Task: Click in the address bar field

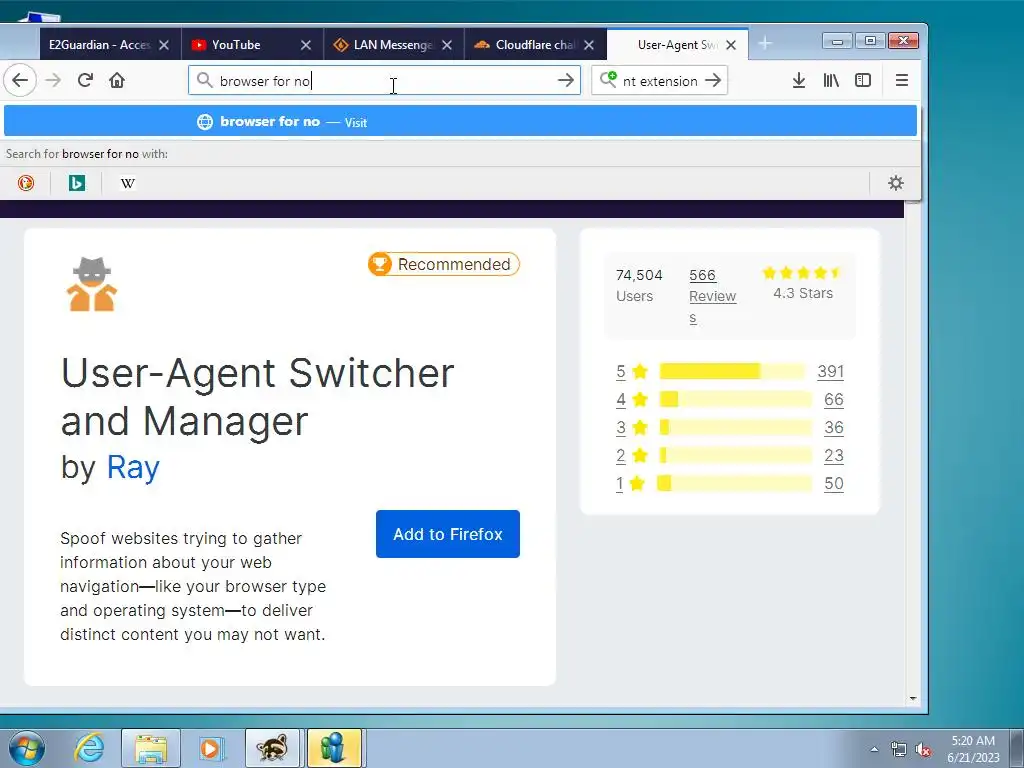Action: click(384, 80)
